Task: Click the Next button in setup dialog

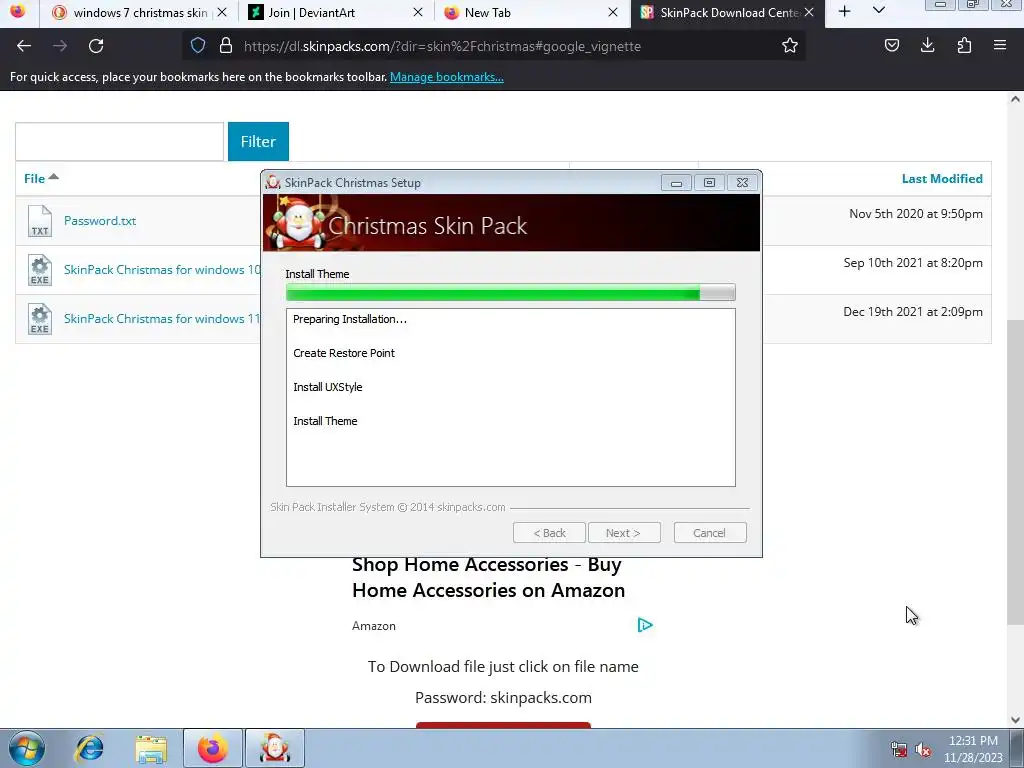Action: coord(624,533)
